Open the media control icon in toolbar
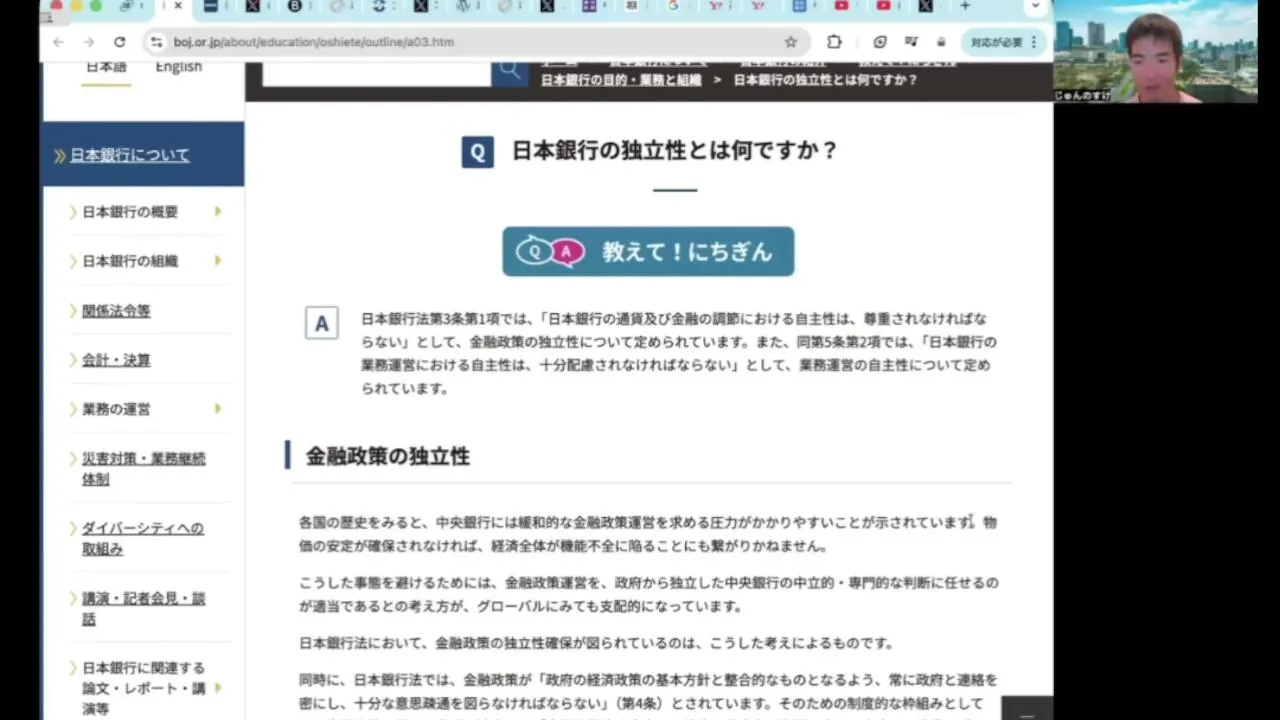The width and height of the screenshot is (1280, 720). (x=911, y=42)
